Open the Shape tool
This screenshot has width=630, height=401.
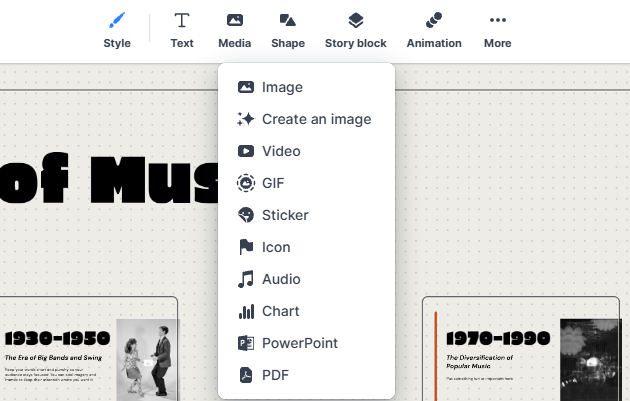point(288,30)
